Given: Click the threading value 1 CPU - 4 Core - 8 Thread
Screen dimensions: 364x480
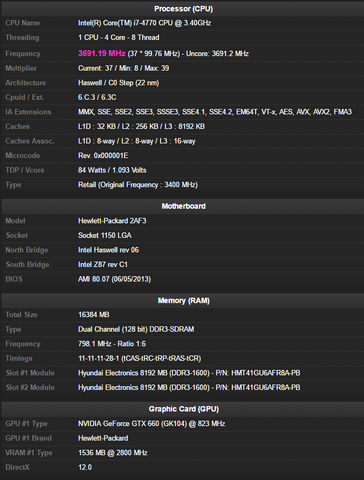Looking at the screenshot, I should click(119, 38).
